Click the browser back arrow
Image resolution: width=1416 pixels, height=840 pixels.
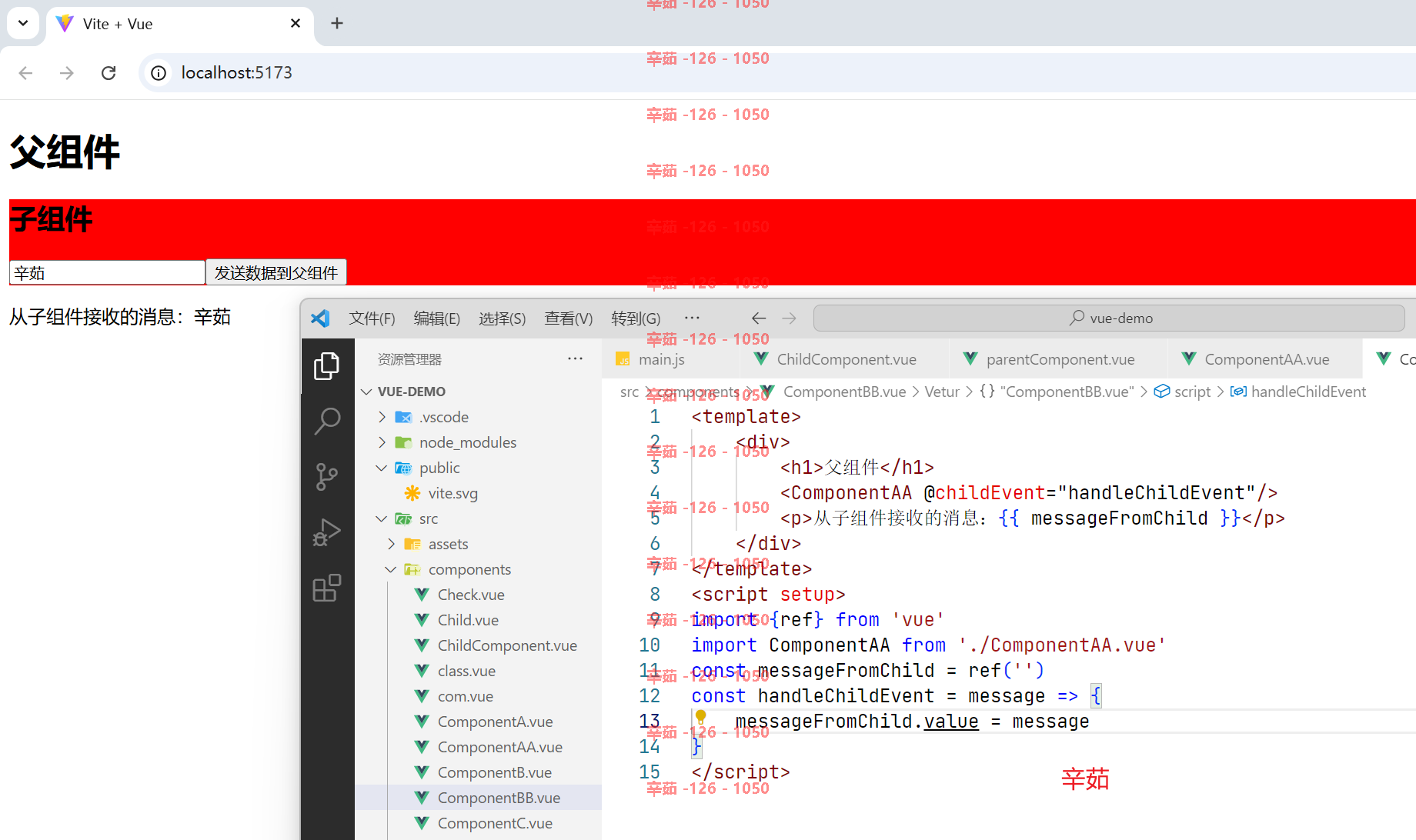(x=25, y=72)
